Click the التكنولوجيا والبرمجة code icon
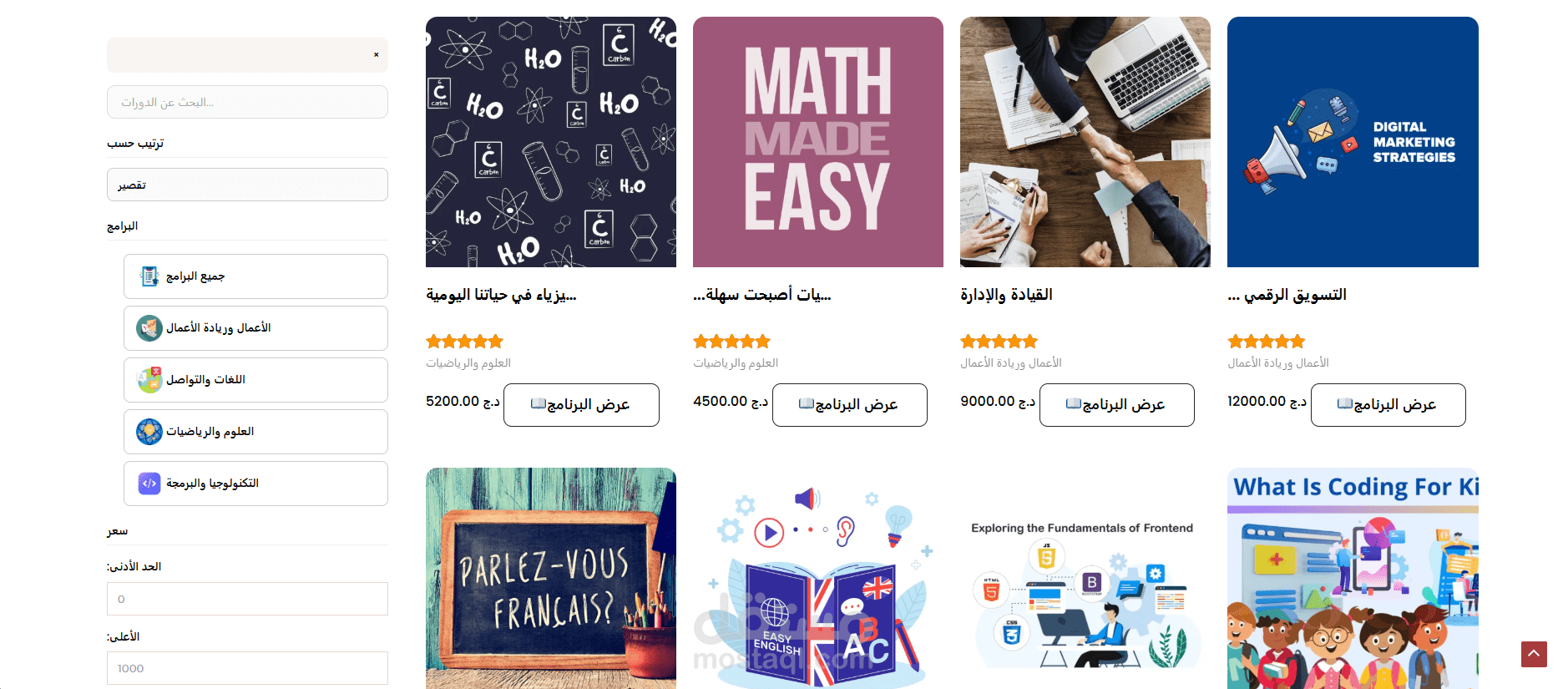Screen dimensions: 1568x689 coord(149,484)
